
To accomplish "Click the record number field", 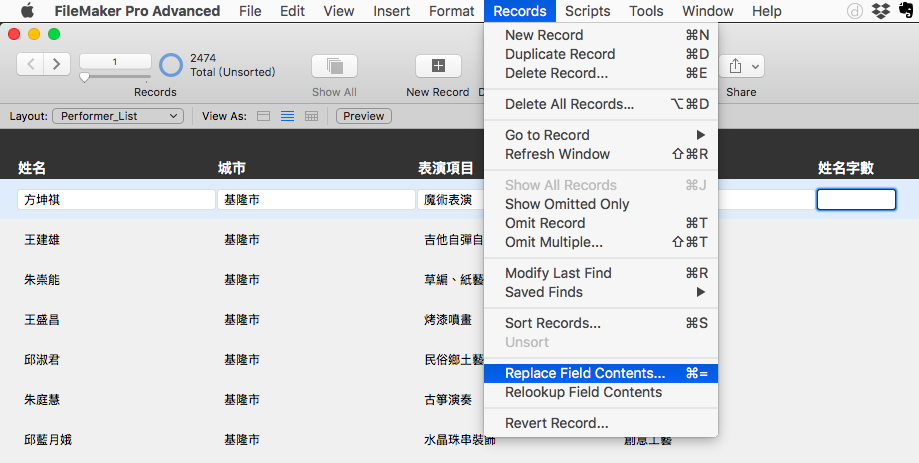I will pos(115,62).
